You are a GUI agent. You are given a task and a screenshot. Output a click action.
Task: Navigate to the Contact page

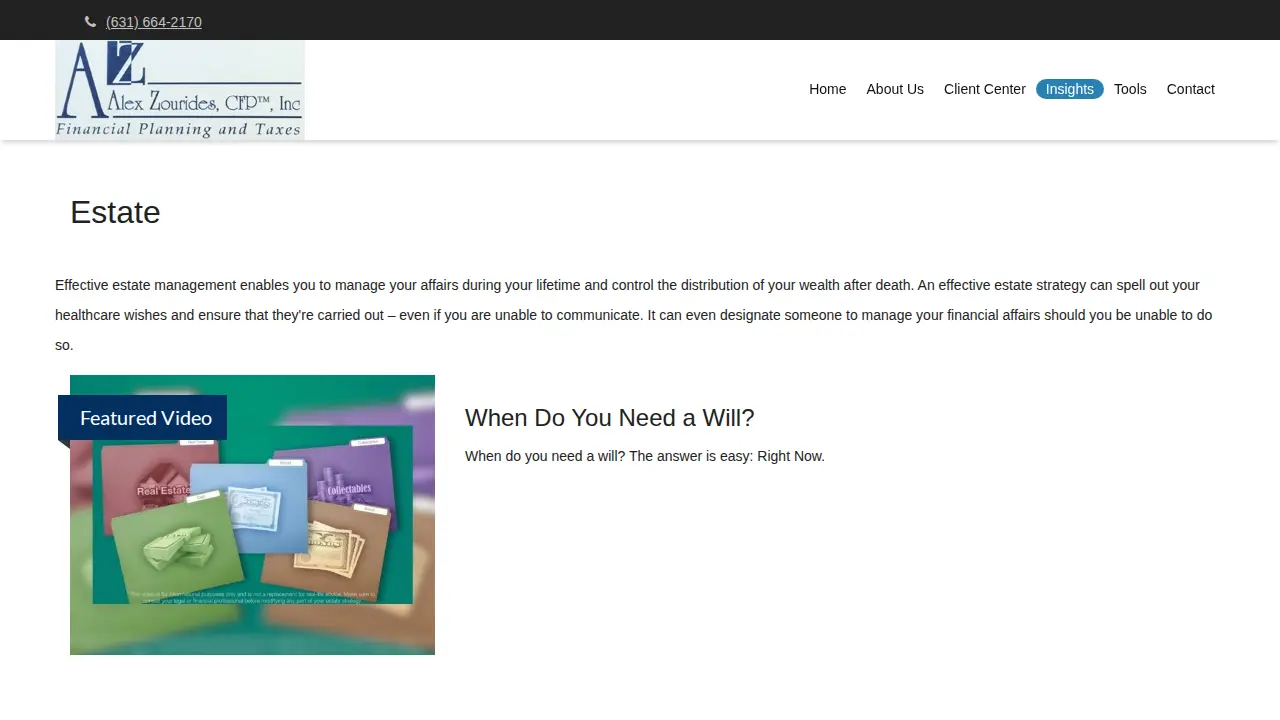(x=1191, y=89)
